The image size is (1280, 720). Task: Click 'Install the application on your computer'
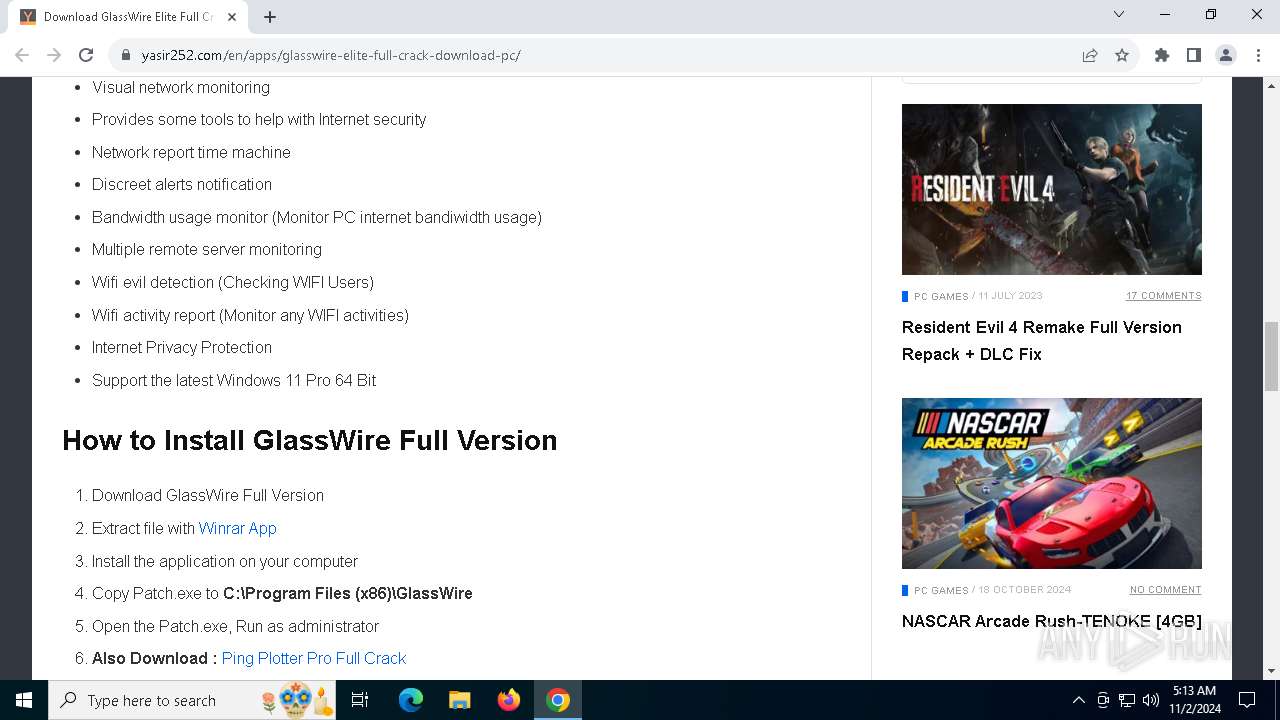click(225, 561)
